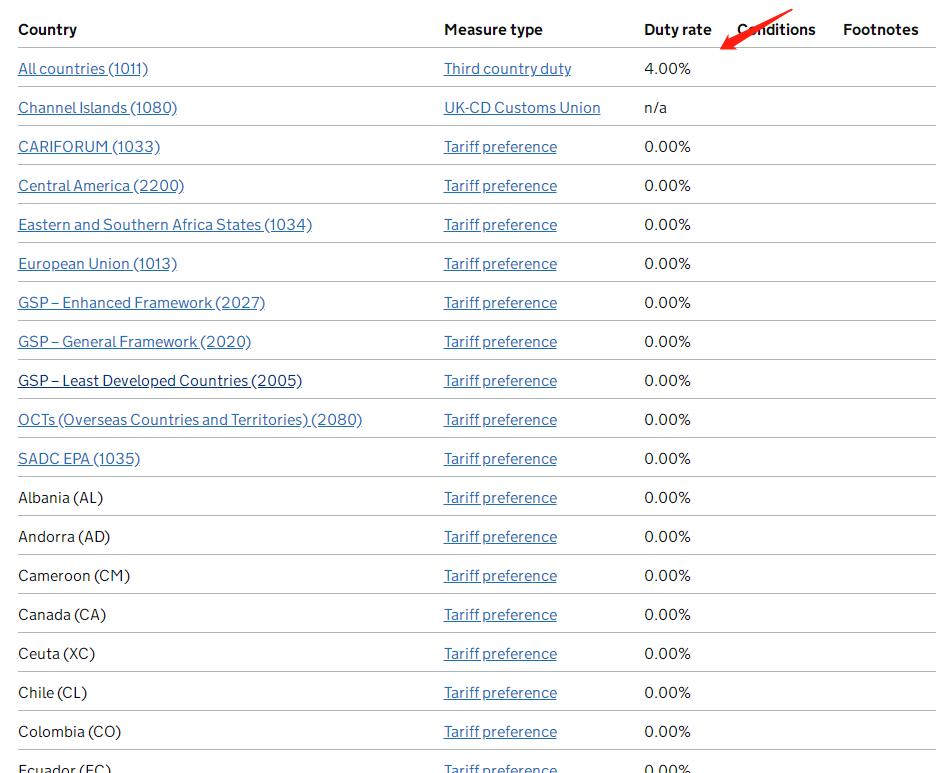Click the Footnotes column header
Image resolution: width=951 pixels, height=773 pixels.
pyautogui.click(x=881, y=30)
